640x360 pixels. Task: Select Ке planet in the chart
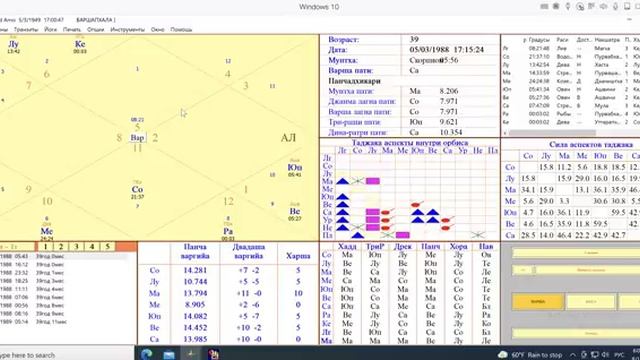[x=80, y=44]
